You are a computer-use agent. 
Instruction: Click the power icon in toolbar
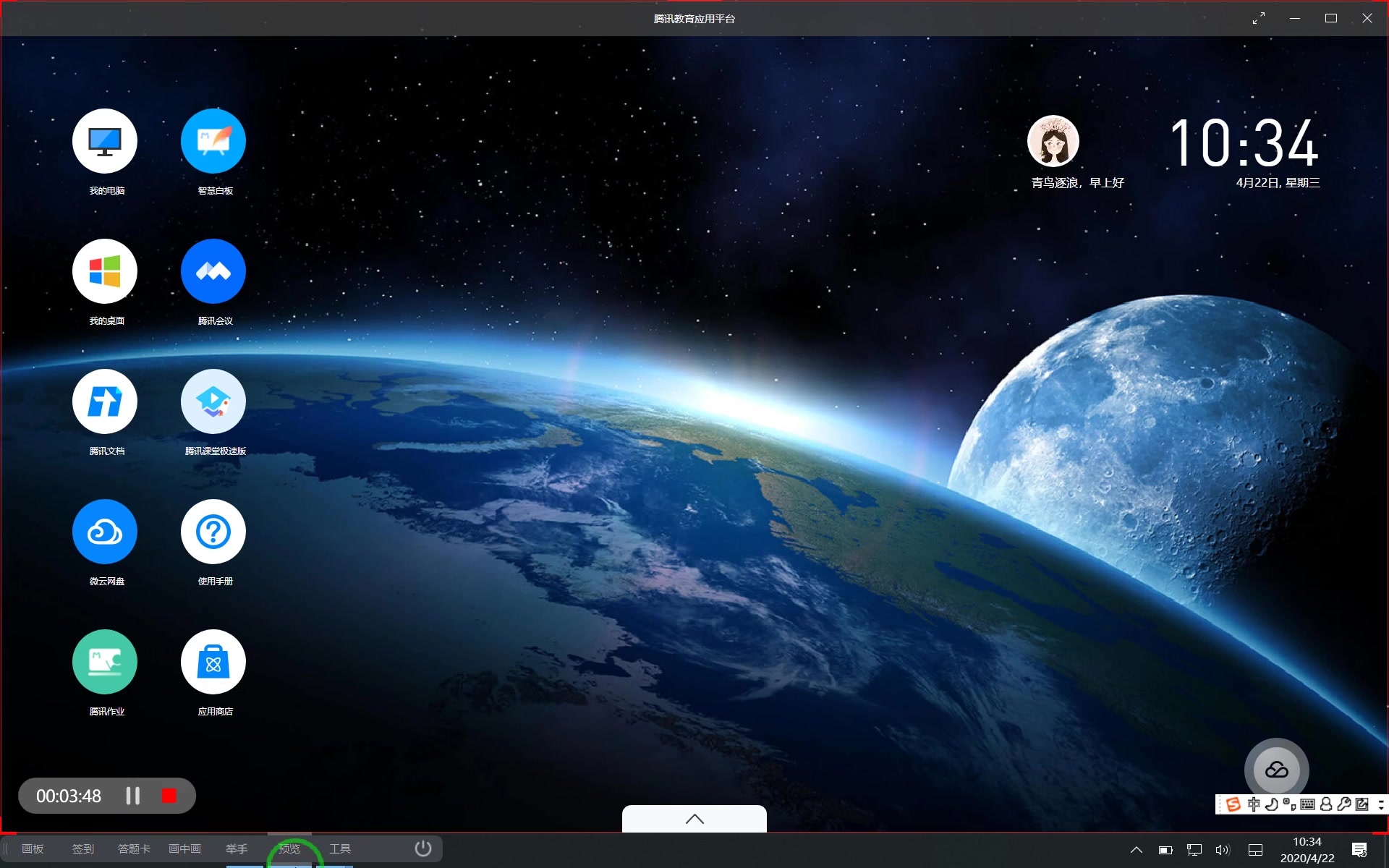[423, 848]
